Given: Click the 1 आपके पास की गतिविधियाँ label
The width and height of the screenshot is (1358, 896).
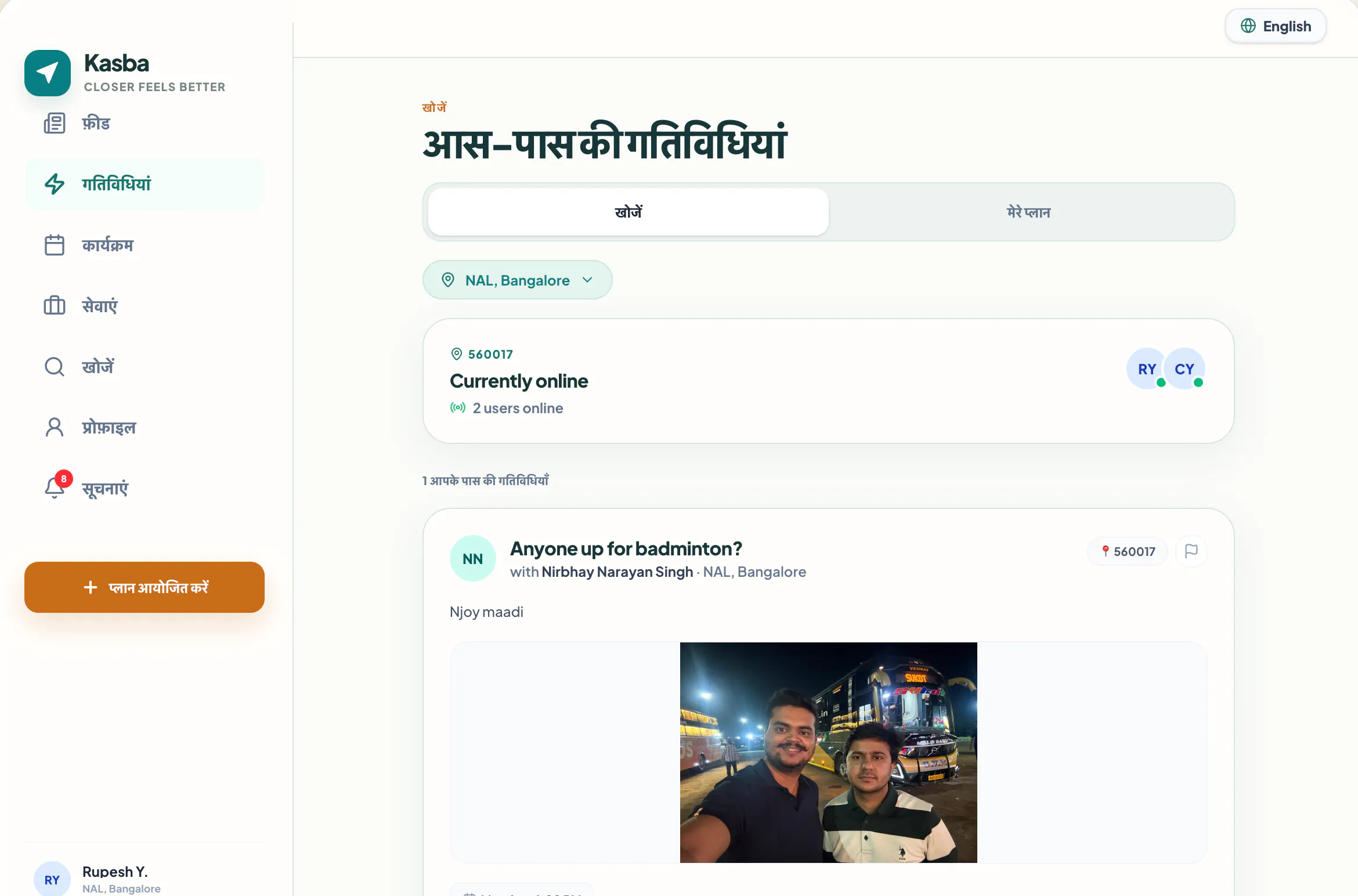Looking at the screenshot, I should [486, 480].
